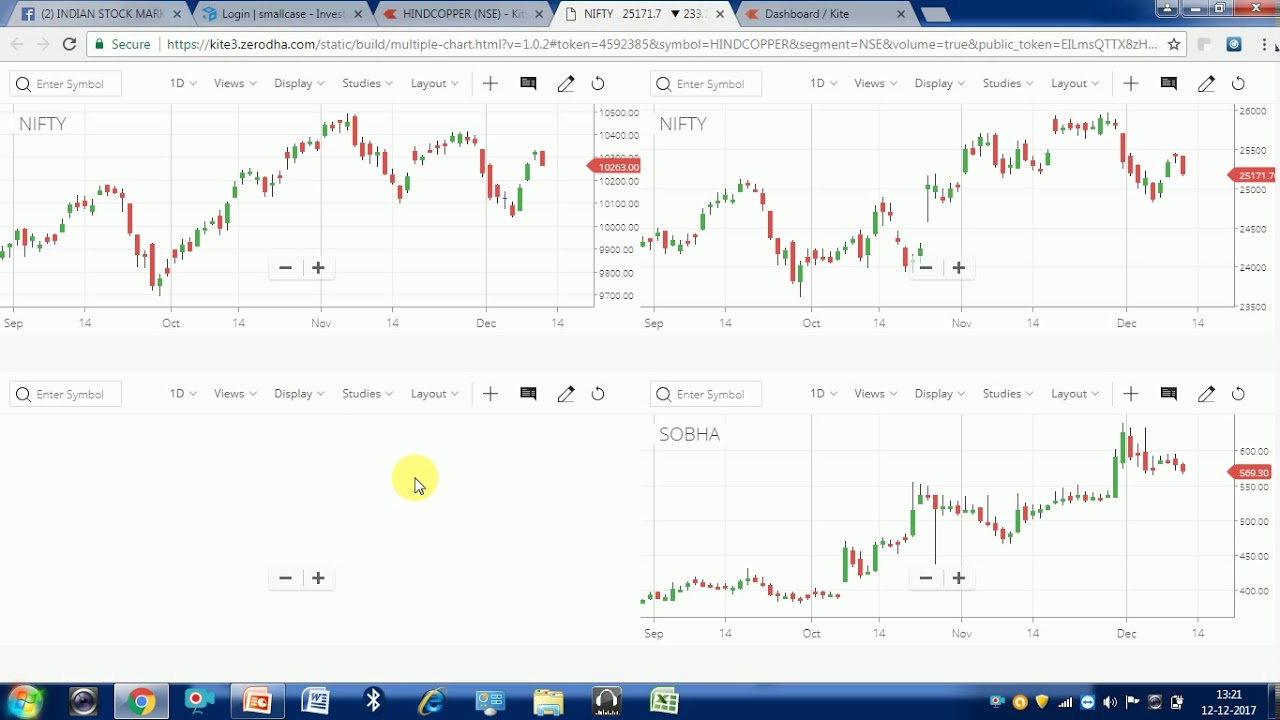
Task: Click the Enter Symbol search on NIFTY 25171 chart
Action: (706, 84)
